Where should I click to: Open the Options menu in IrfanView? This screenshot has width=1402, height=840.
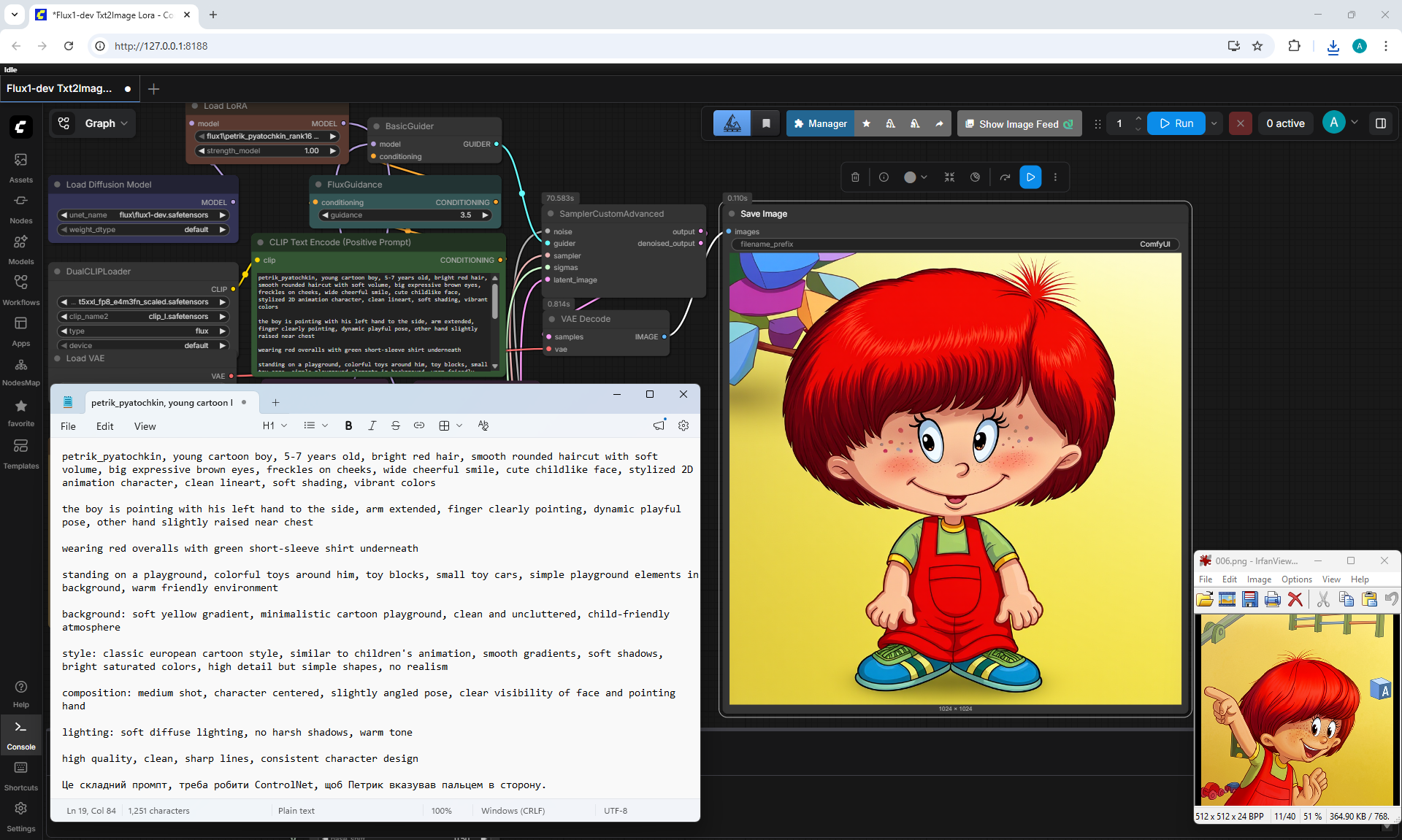1296,579
